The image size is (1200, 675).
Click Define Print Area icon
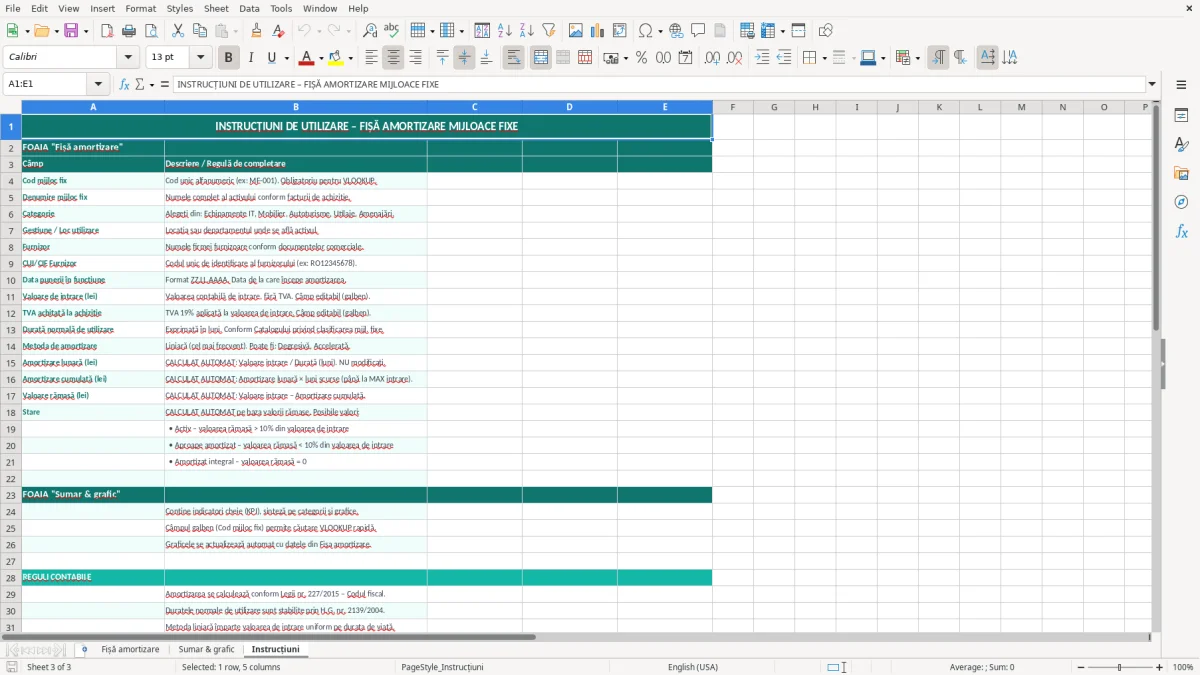[x=747, y=31]
